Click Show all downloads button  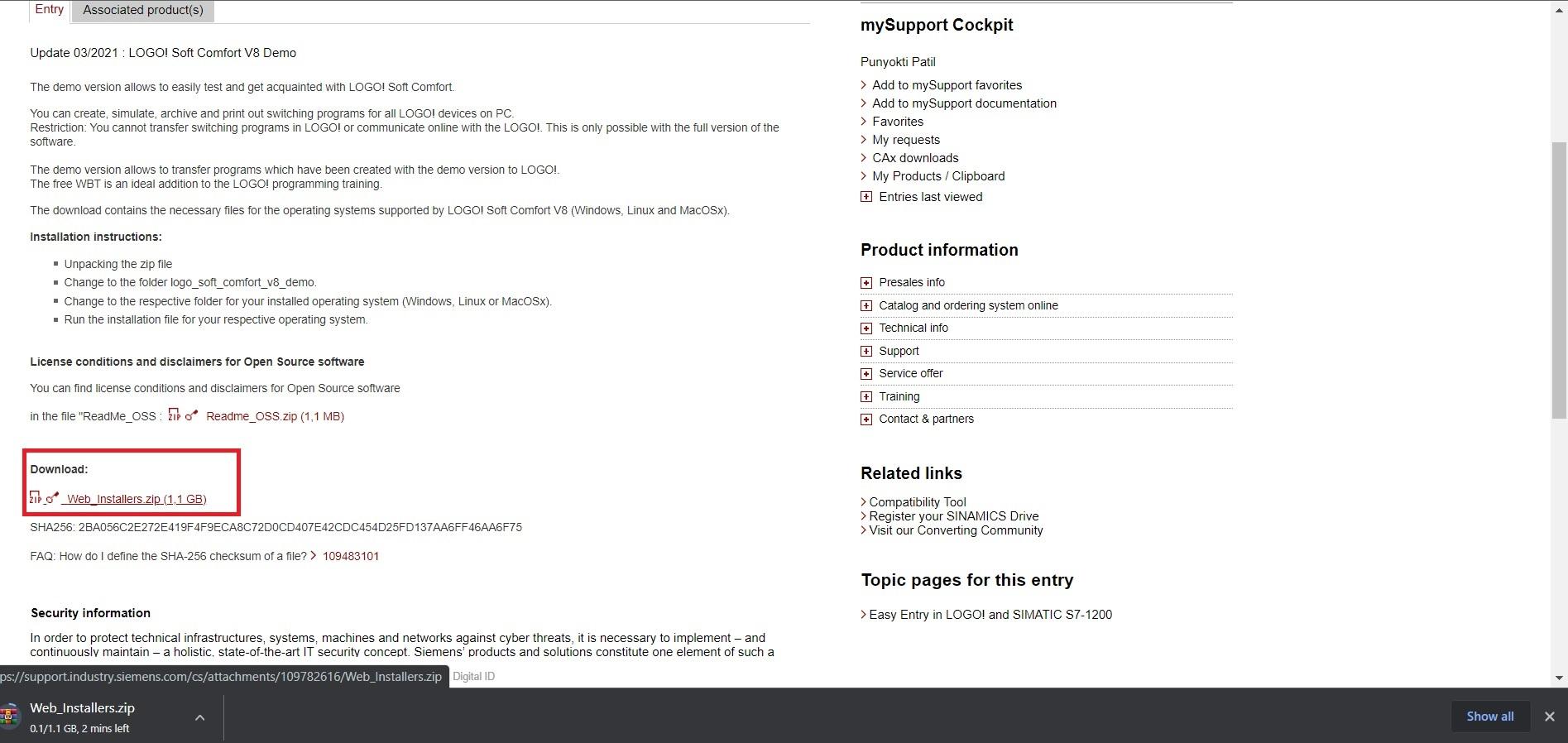[x=1489, y=717]
